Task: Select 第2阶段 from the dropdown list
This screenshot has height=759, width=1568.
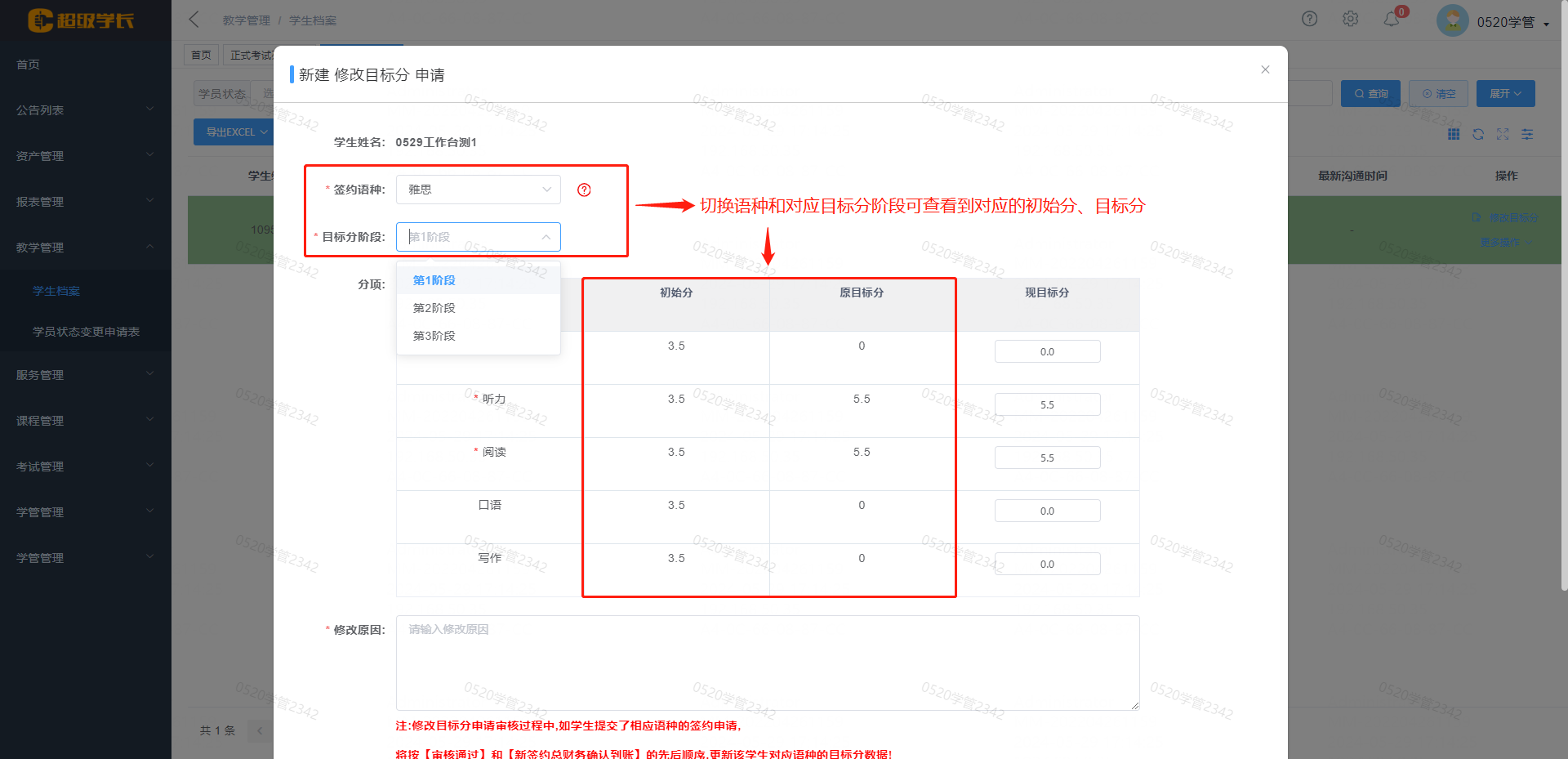Action: pyautogui.click(x=434, y=308)
